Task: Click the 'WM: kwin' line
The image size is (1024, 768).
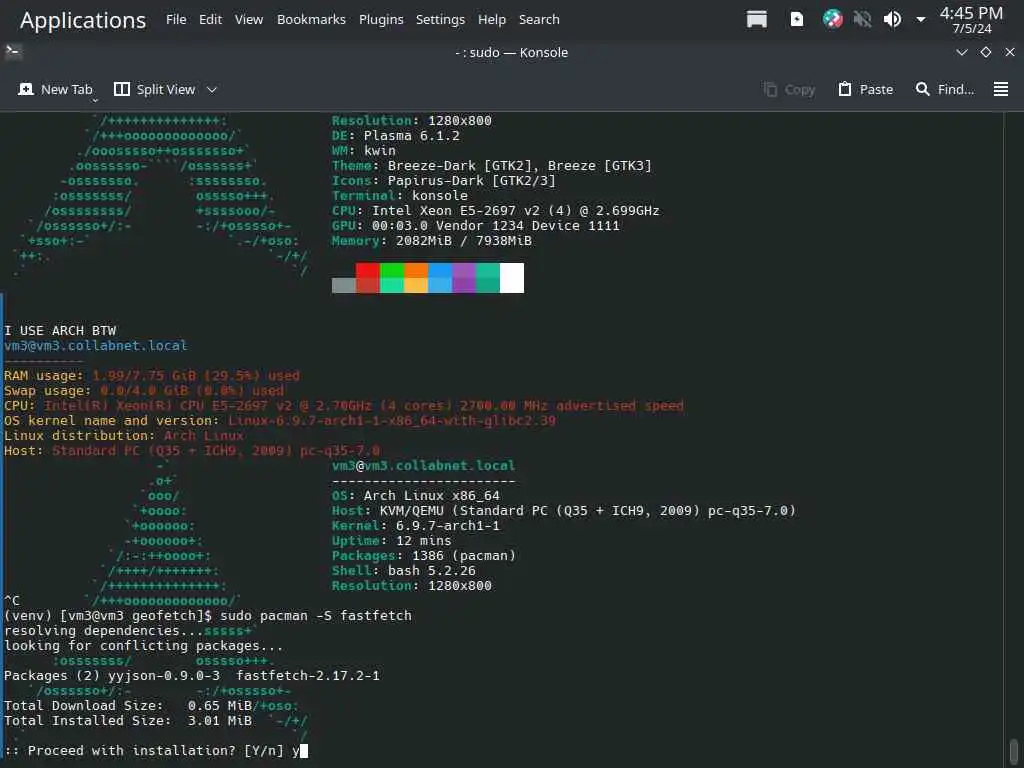Action: [364, 151]
